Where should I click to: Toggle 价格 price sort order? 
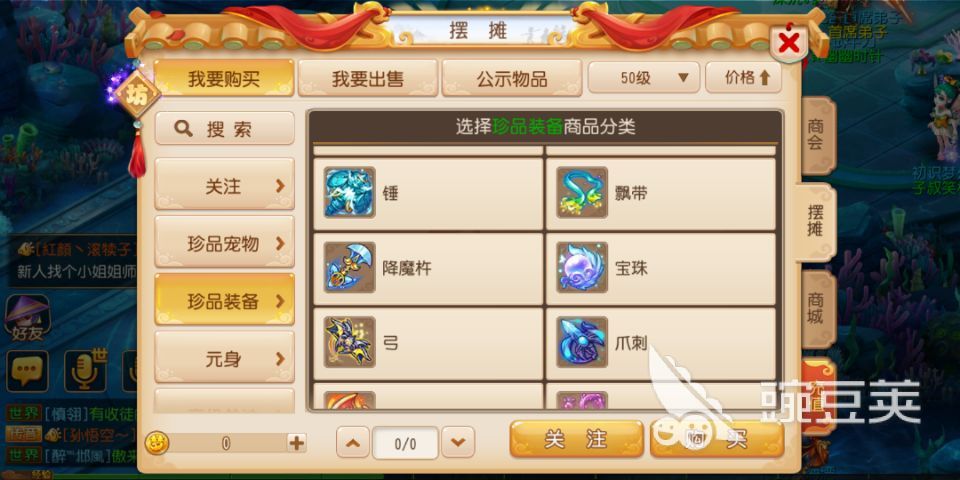point(743,78)
